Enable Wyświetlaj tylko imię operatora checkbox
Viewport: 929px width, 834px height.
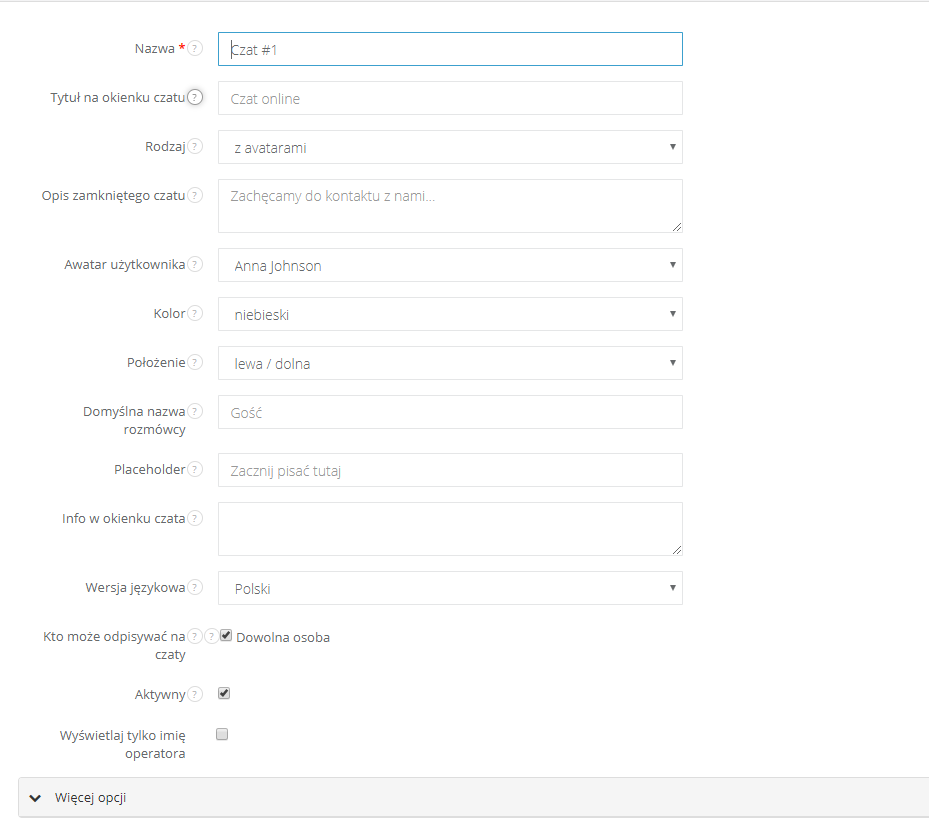point(223,734)
